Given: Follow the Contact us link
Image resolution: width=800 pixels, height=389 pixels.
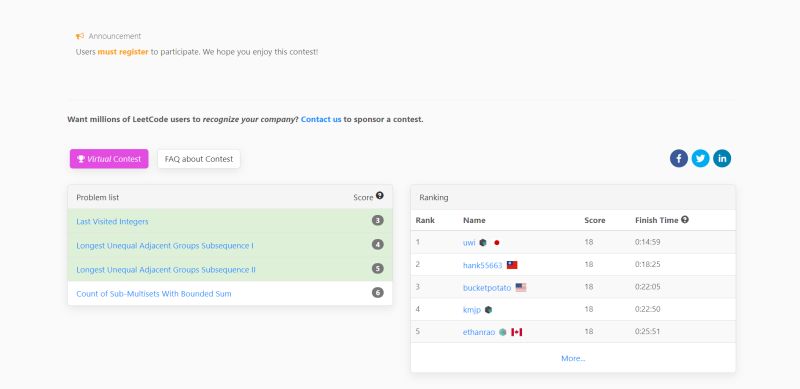Looking at the screenshot, I should coord(321,119).
